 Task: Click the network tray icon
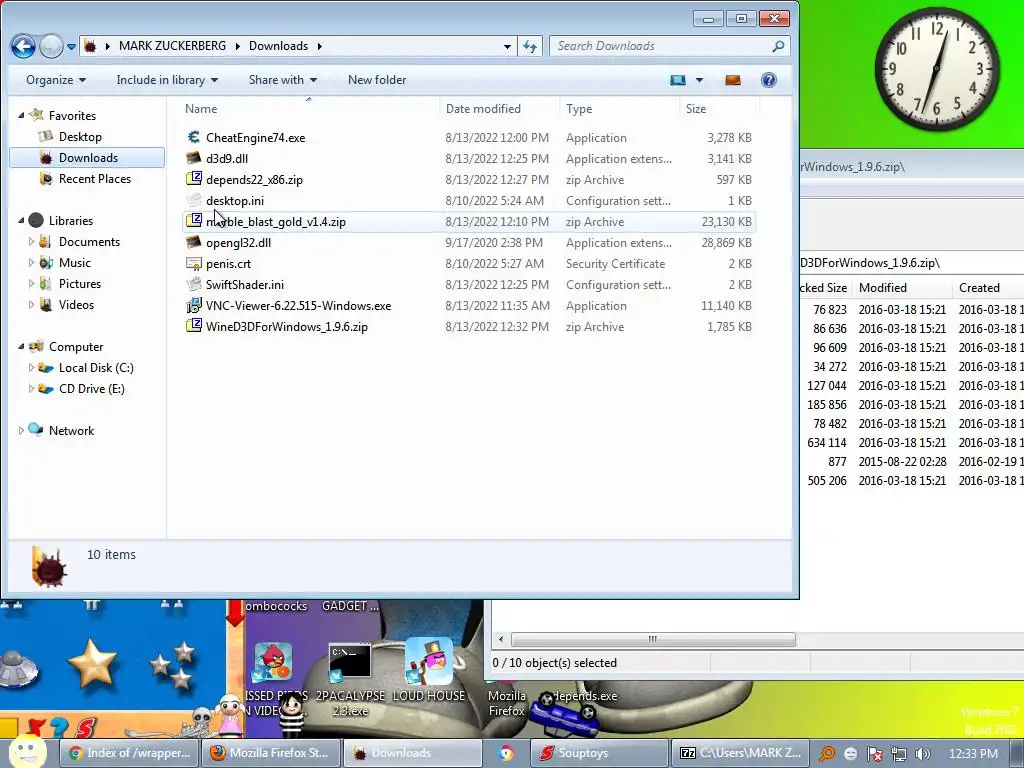pyautogui.click(x=899, y=754)
